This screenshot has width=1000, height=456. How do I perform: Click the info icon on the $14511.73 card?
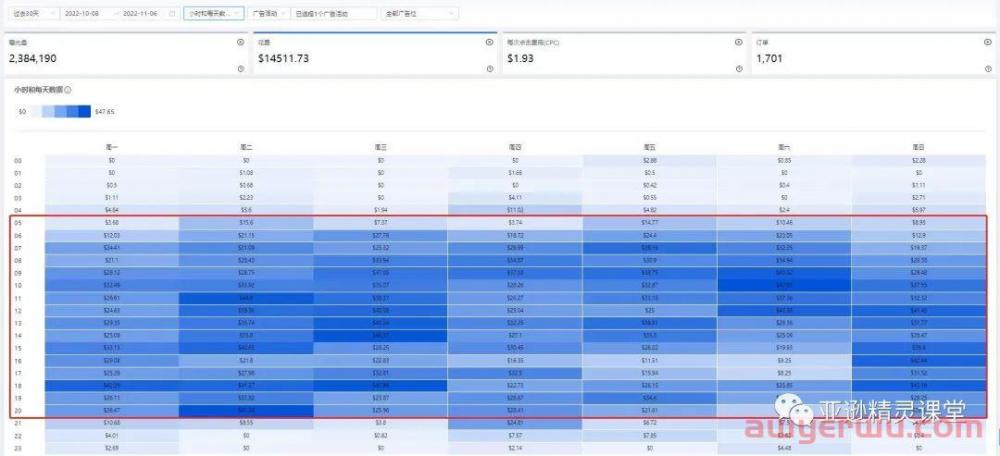click(x=489, y=69)
